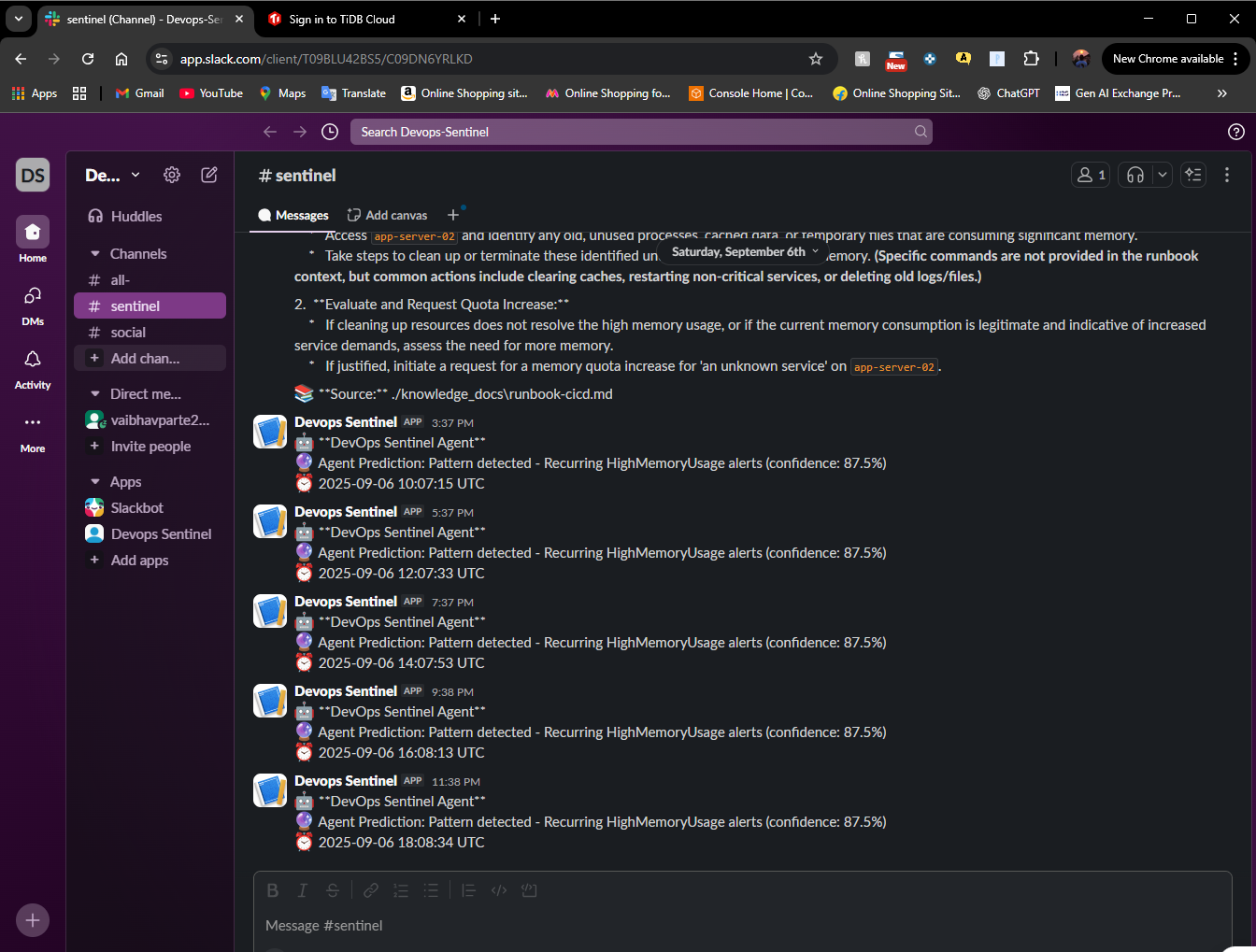Open Slackbot app
This screenshot has height=952, width=1256.
(150, 507)
